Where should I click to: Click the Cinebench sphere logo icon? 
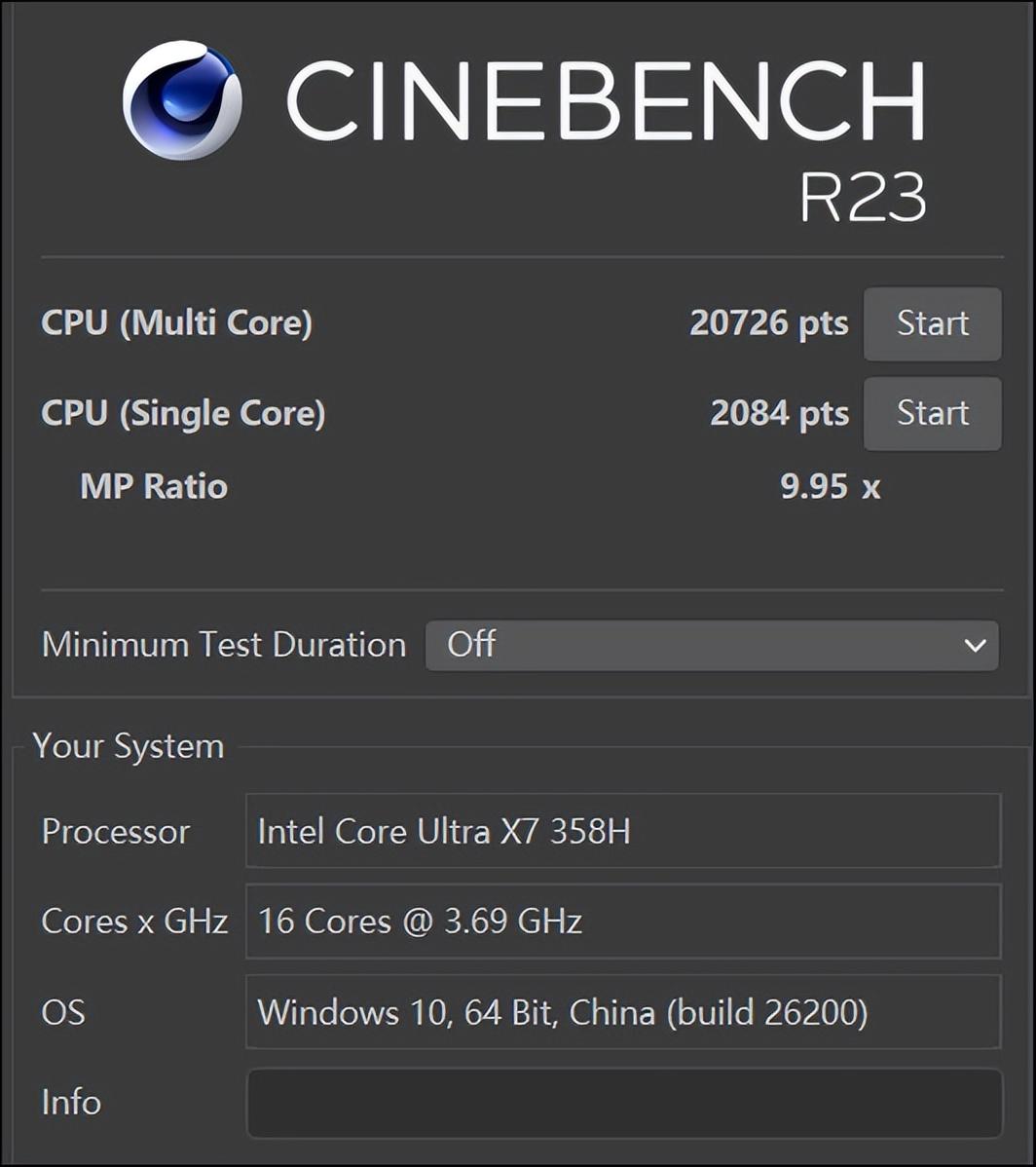pyautogui.click(x=182, y=101)
